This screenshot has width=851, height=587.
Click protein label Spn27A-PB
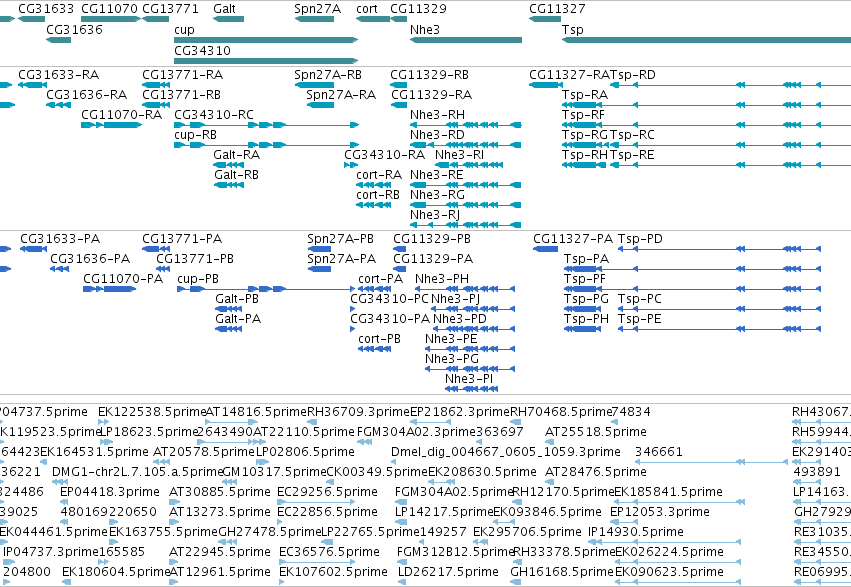click(340, 239)
